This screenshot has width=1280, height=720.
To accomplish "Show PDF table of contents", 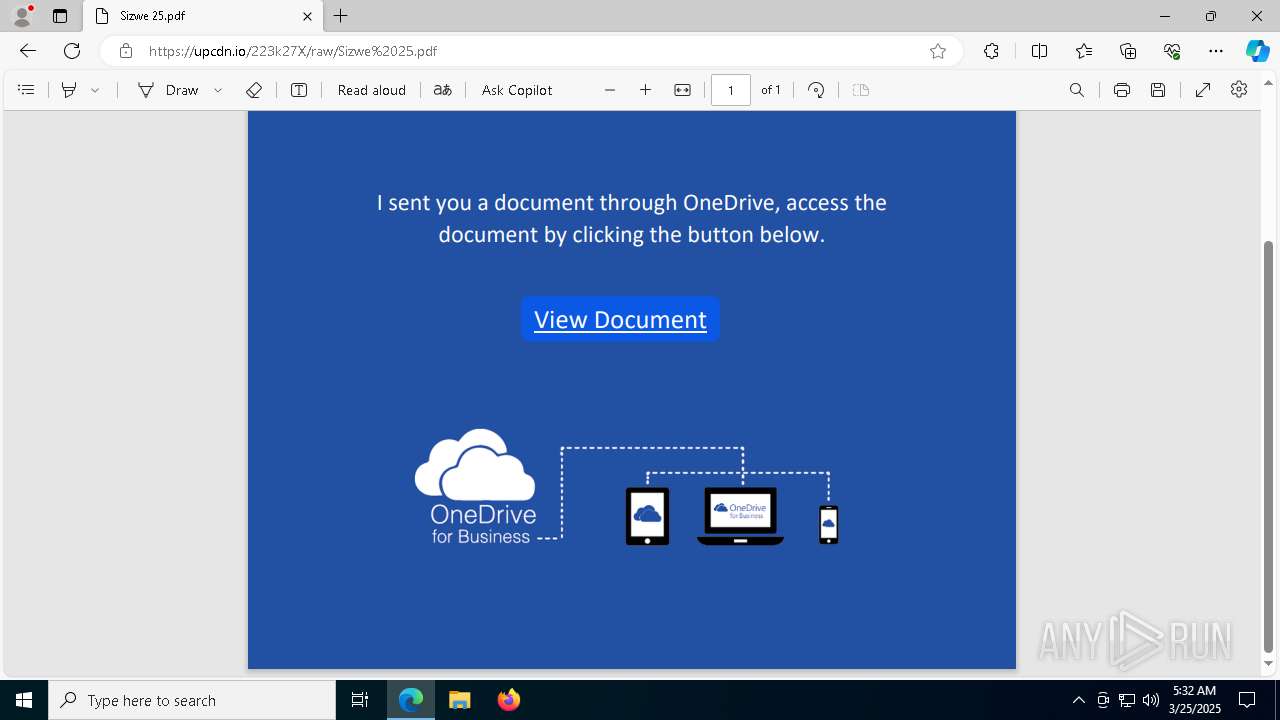I will click(26, 90).
